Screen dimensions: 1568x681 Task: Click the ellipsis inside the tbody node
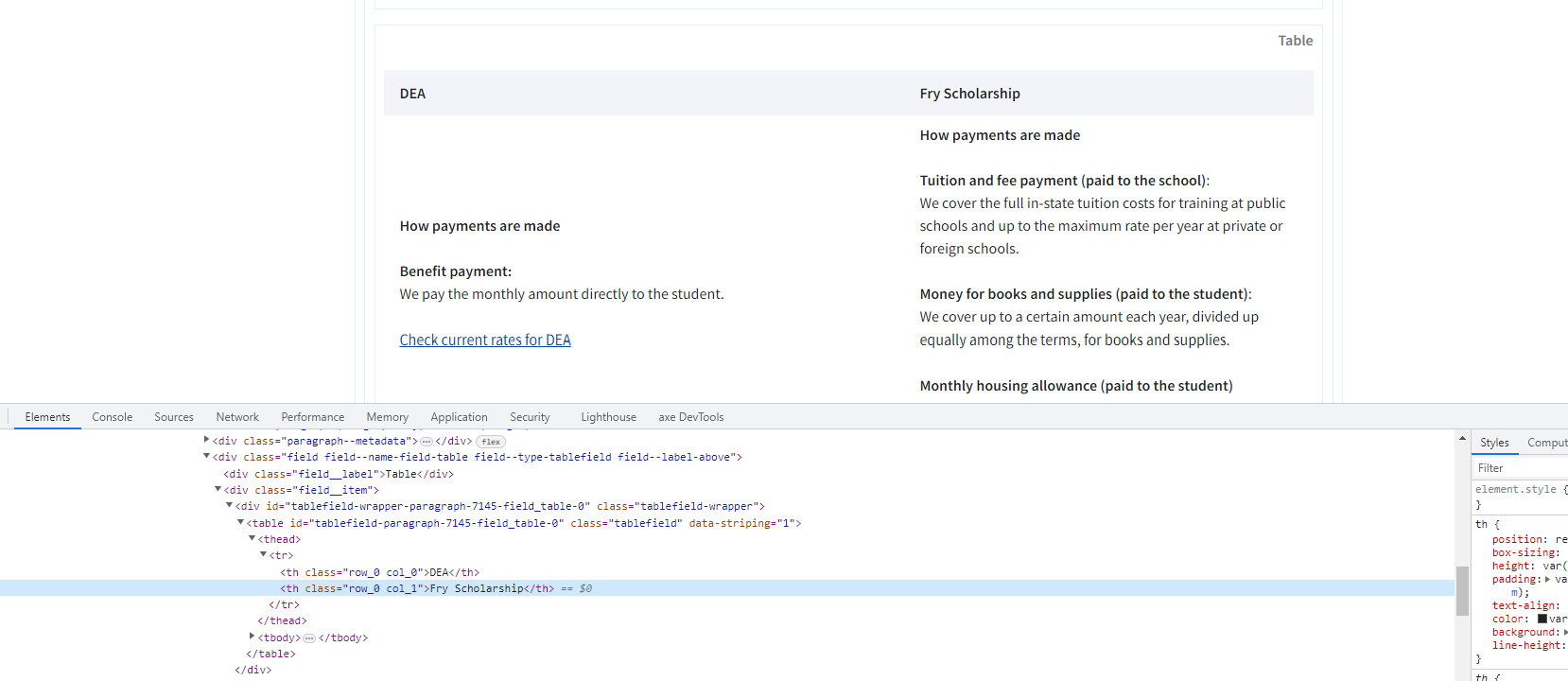tap(309, 638)
